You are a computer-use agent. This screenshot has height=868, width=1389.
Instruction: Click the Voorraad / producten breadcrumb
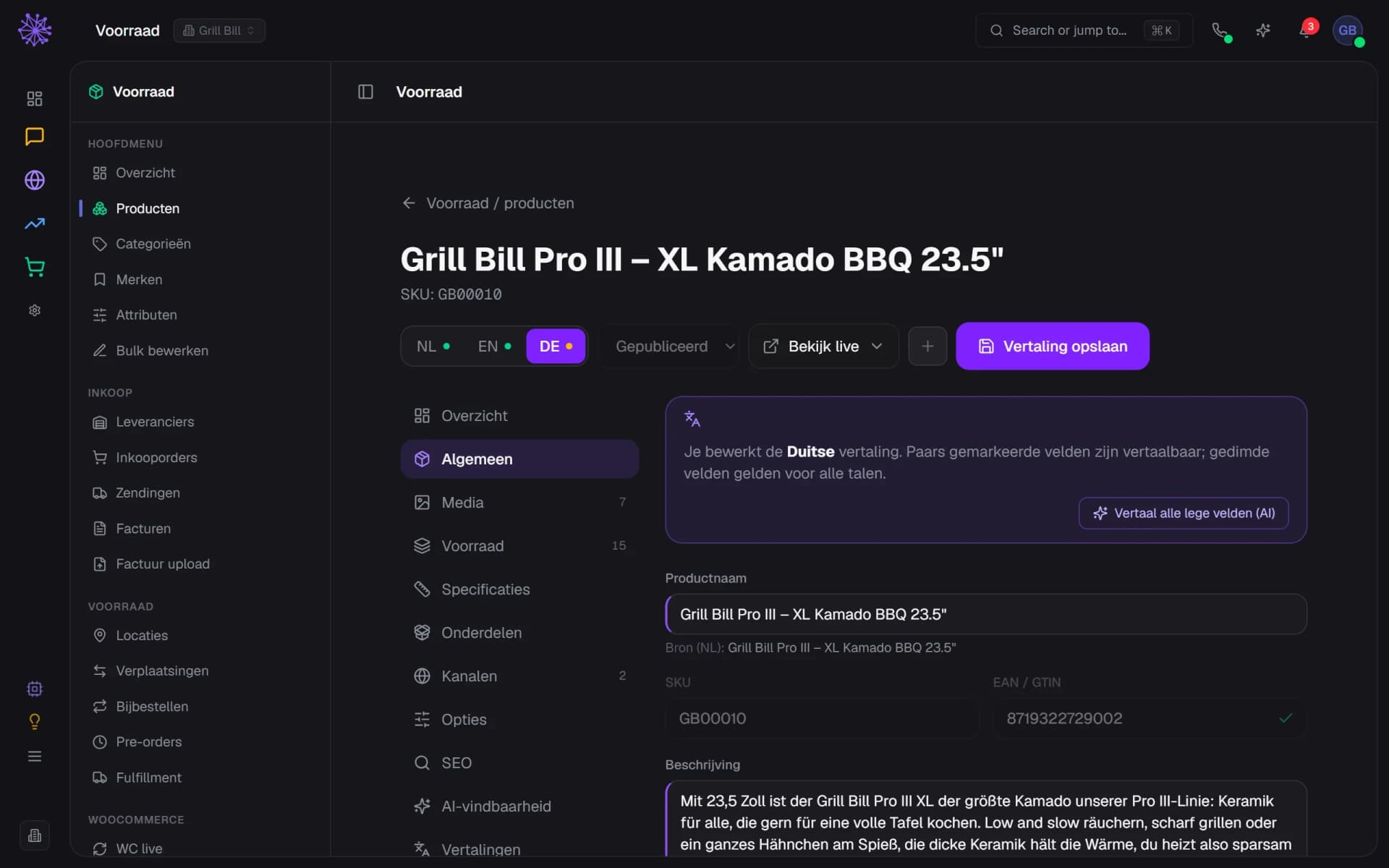[x=500, y=203]
